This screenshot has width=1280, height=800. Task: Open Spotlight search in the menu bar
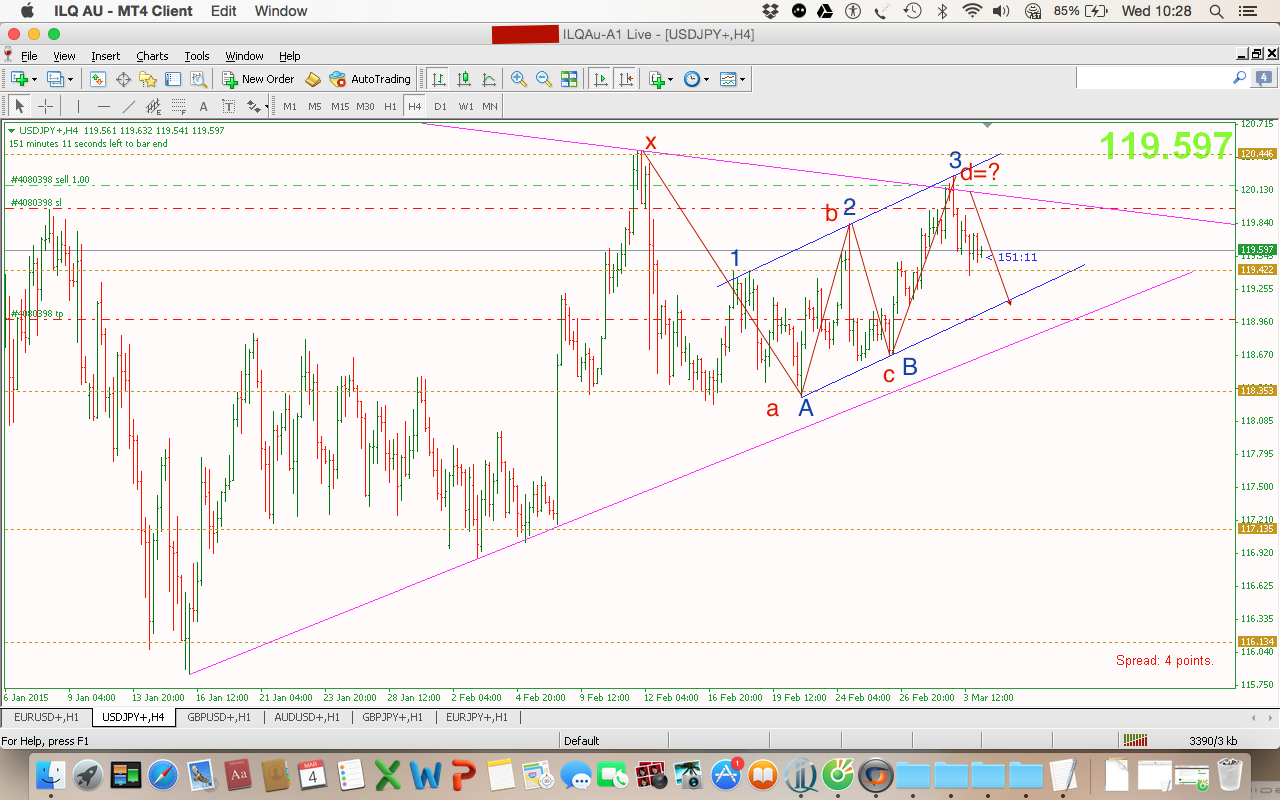pyautogui.click(x=1216, y=12)
